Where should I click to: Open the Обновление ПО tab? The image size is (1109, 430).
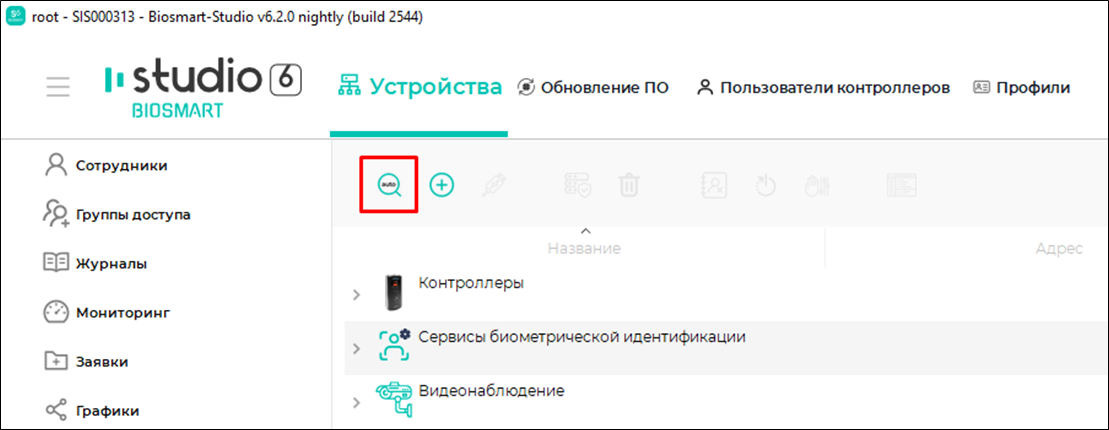tap(593, 88)
